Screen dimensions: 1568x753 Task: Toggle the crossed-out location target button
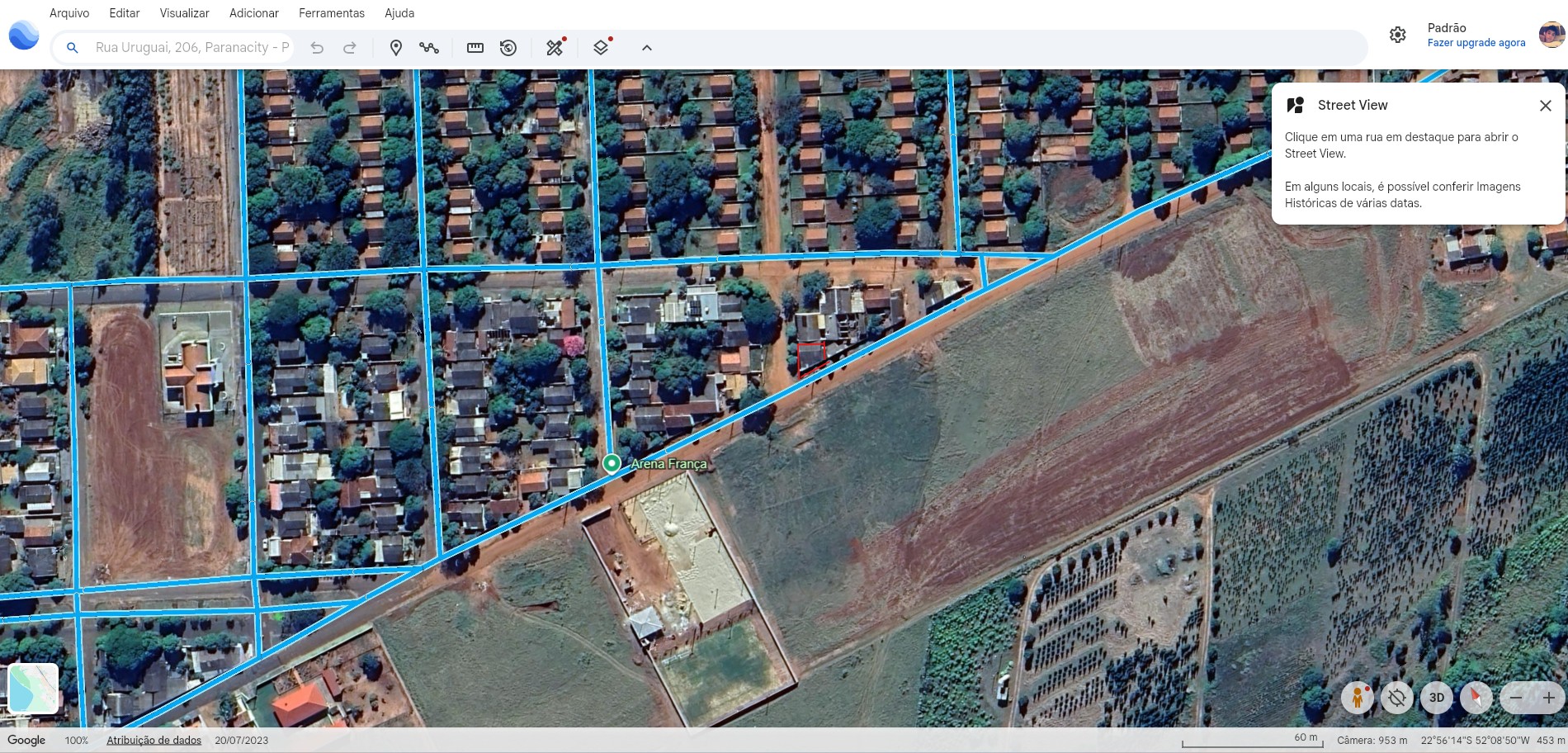coord(1396,698)
